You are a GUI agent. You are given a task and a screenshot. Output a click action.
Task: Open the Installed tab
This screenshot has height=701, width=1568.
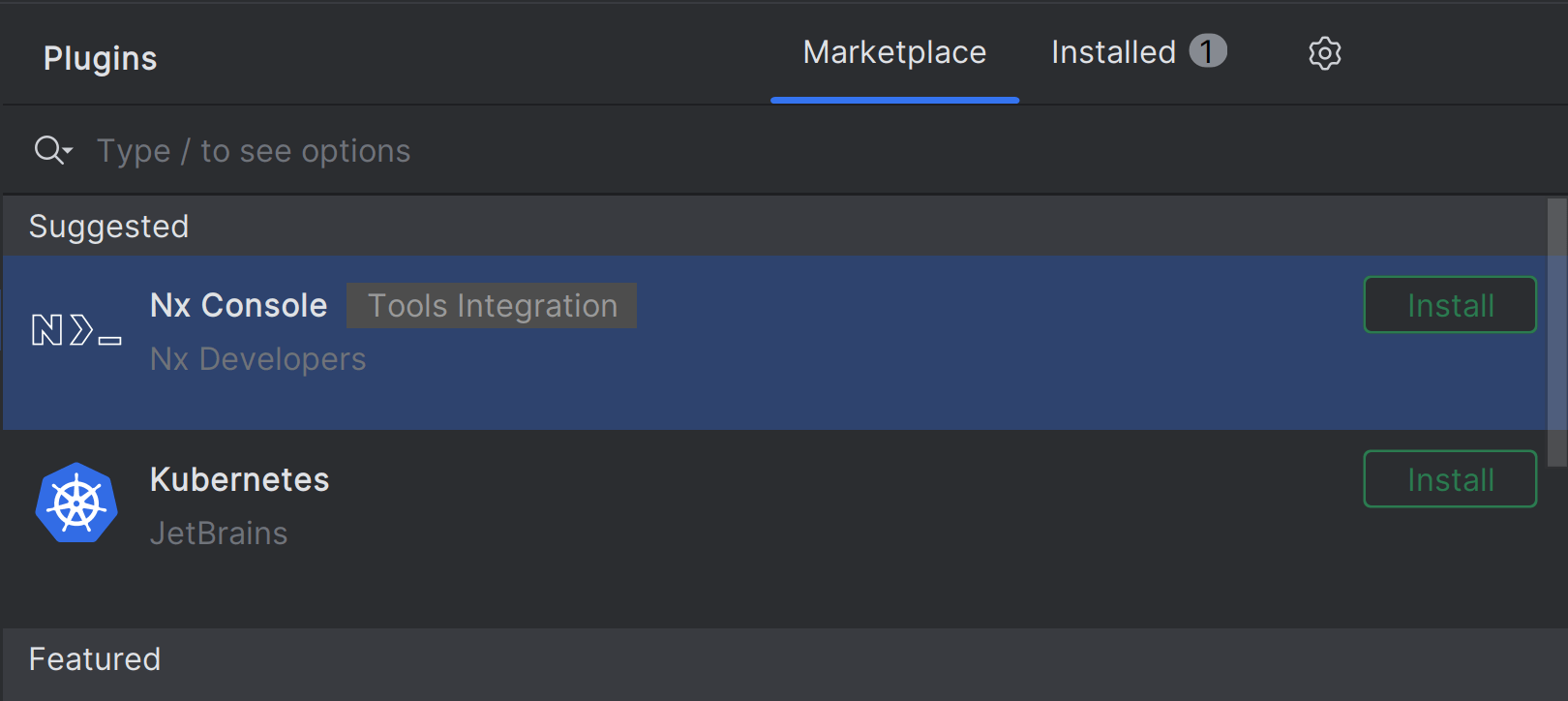(x=1113, y=53)
